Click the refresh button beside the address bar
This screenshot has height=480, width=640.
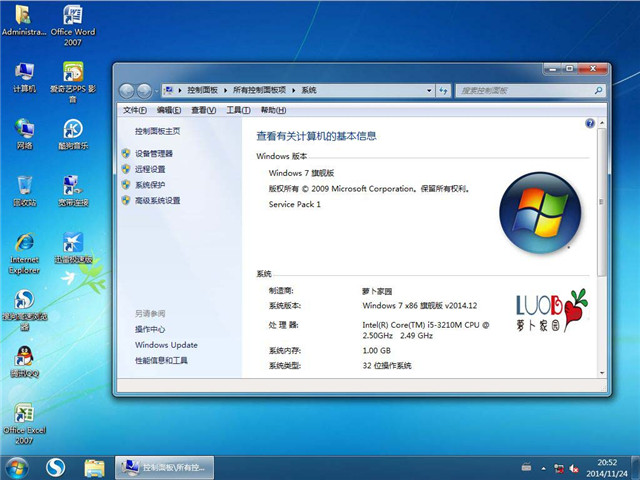[x=443, y=91]
